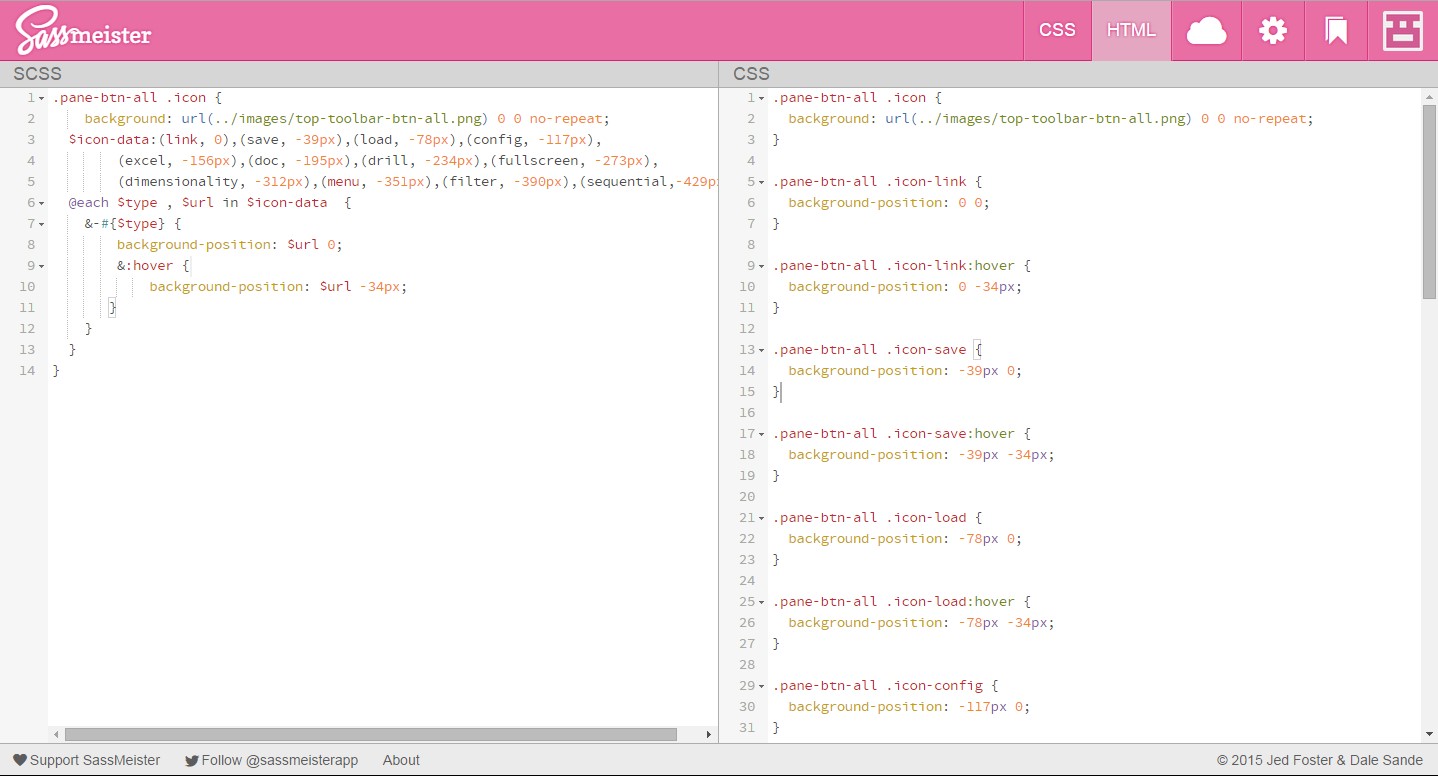Viewport: 1438px width, 776px height.
Task: Collapse SCSS &:hover block at line 9
Action: pos(41,266)
